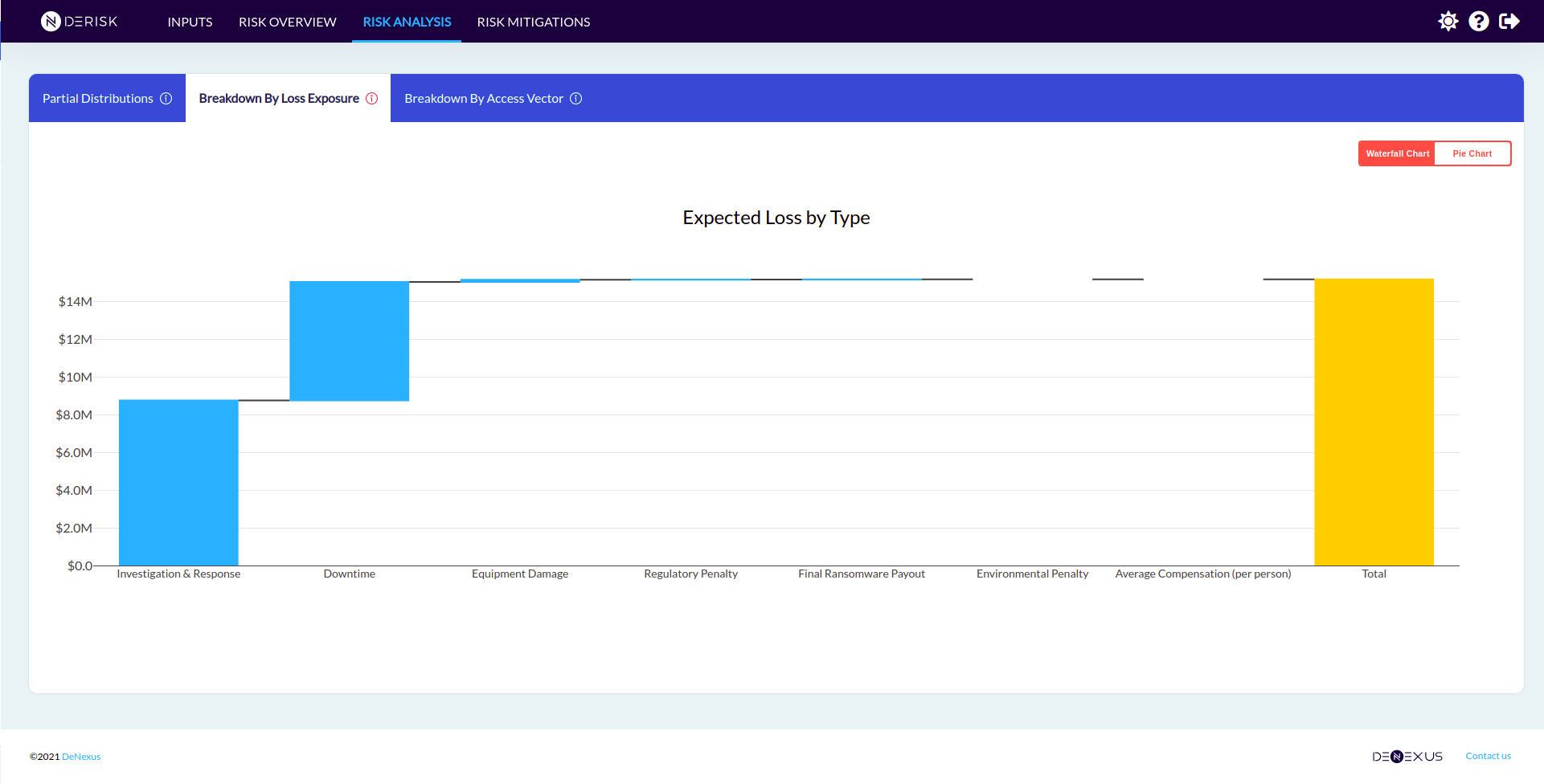Open Breakdown By Access Vector tab

pyautogui.click(x=483, y=99)
